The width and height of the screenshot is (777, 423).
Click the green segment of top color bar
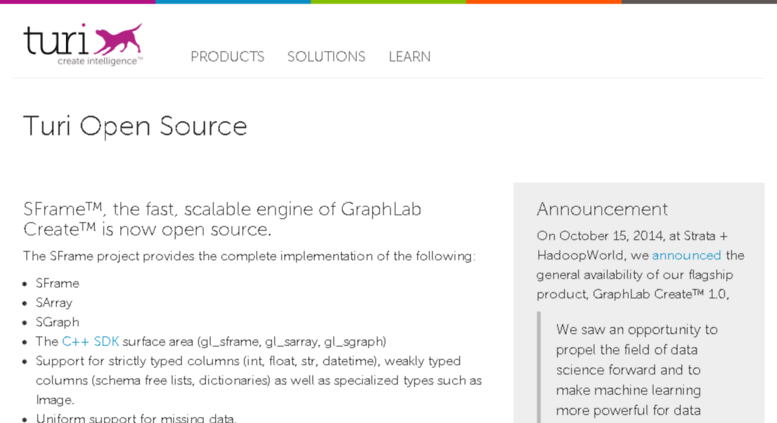tap(388, 1)
